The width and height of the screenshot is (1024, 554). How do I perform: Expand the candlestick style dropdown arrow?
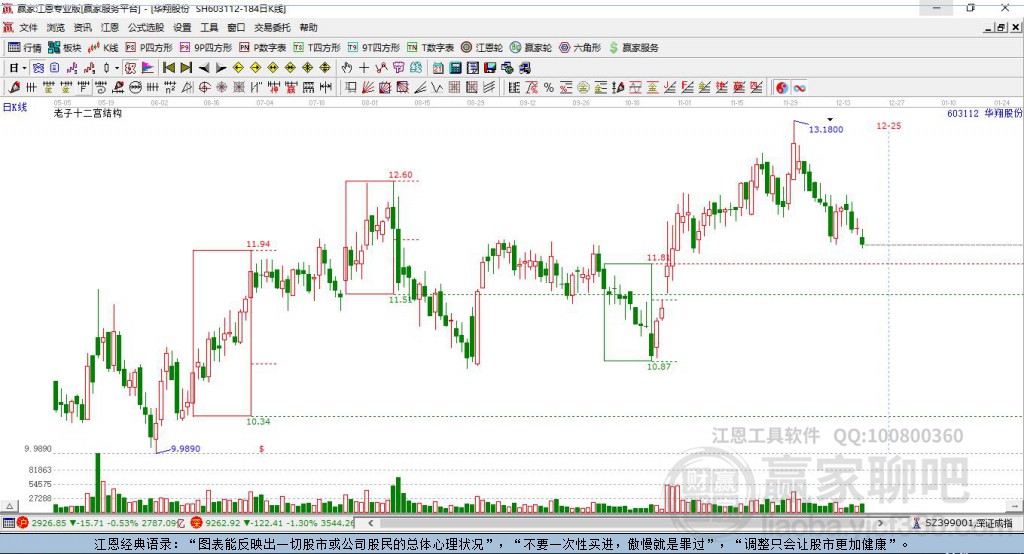click(x=117, y=68)
